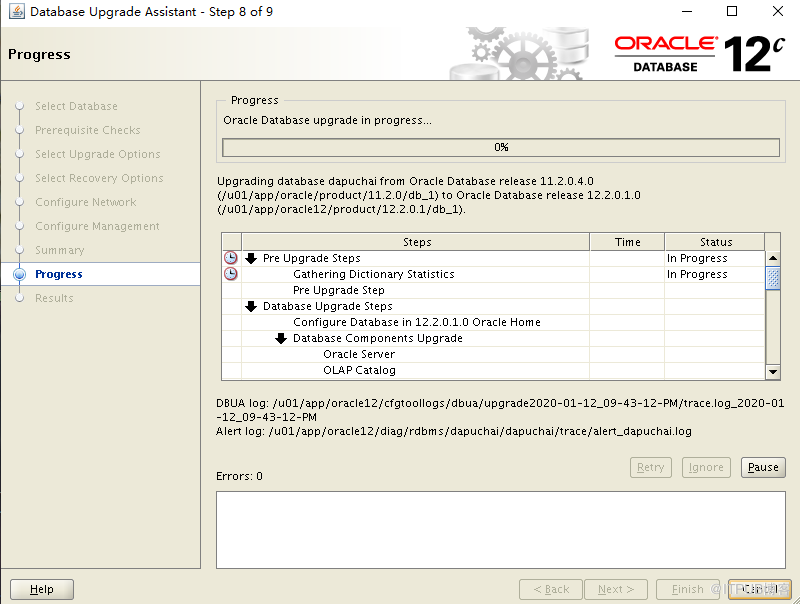Click the OLAP Catalog row
This screenshot has width=800, height=604.
click(493, 370)
